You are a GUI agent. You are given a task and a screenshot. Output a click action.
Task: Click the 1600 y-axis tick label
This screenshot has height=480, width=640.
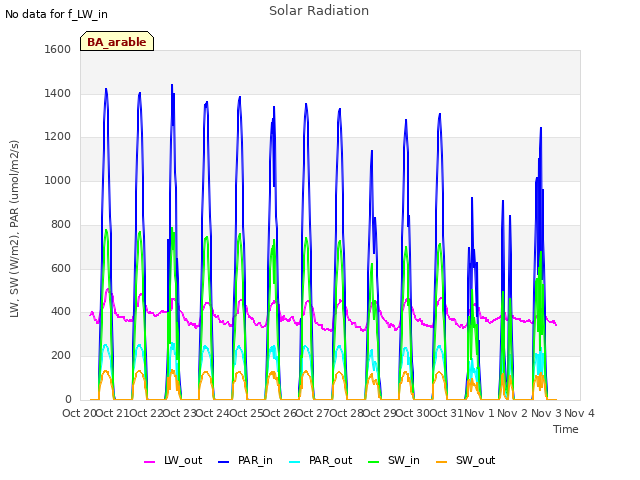(x=58, y=49)
